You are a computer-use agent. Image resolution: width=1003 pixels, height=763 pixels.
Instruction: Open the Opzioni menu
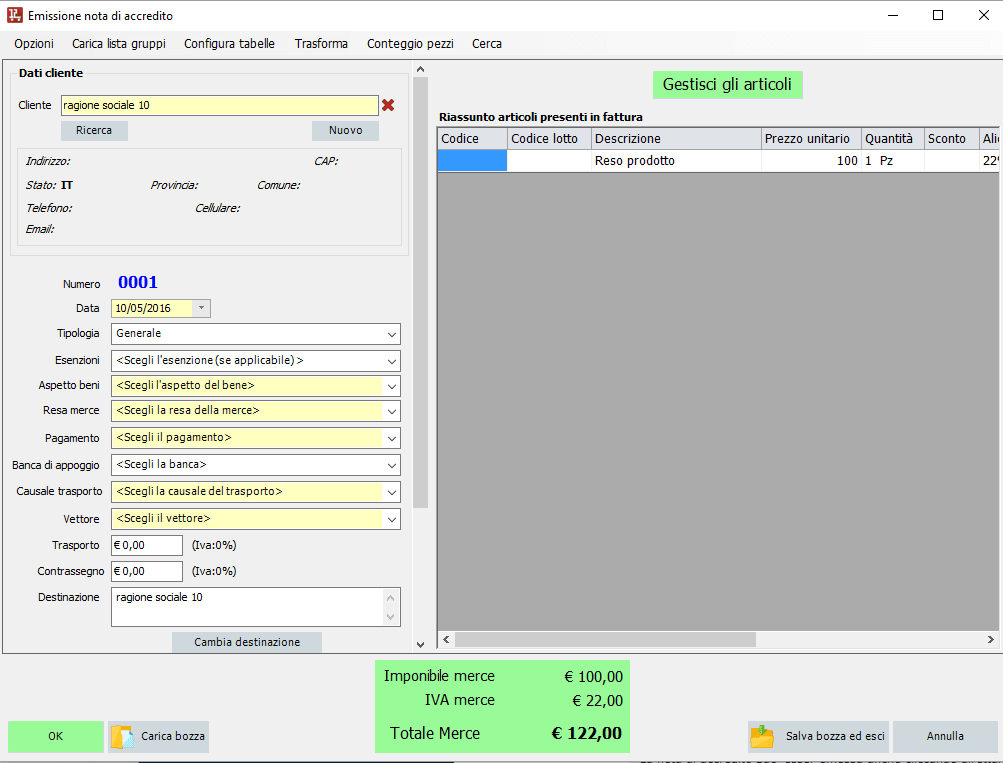(x=34, y=44)
